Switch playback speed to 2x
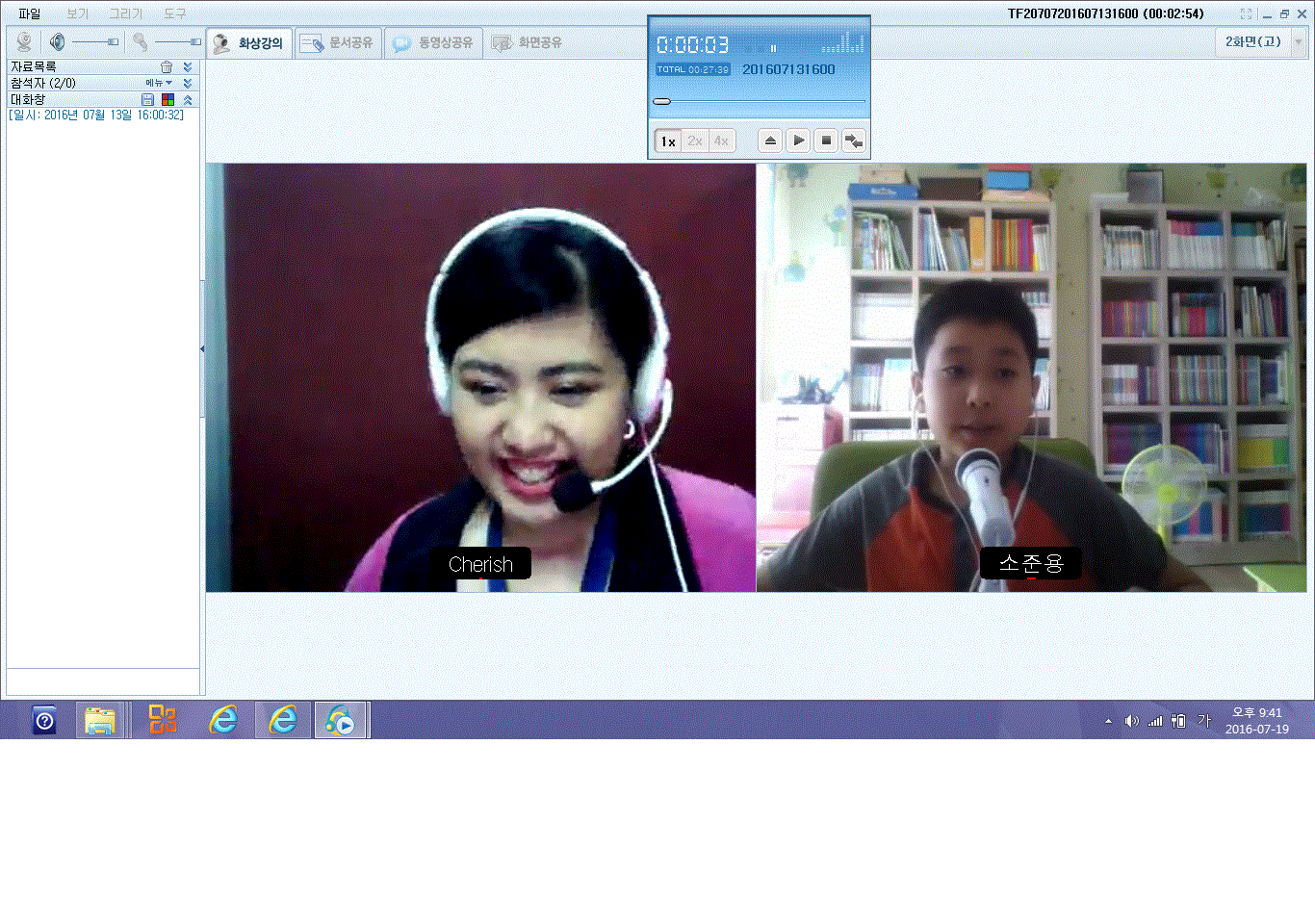1315x924 pixels. (695, 141)
